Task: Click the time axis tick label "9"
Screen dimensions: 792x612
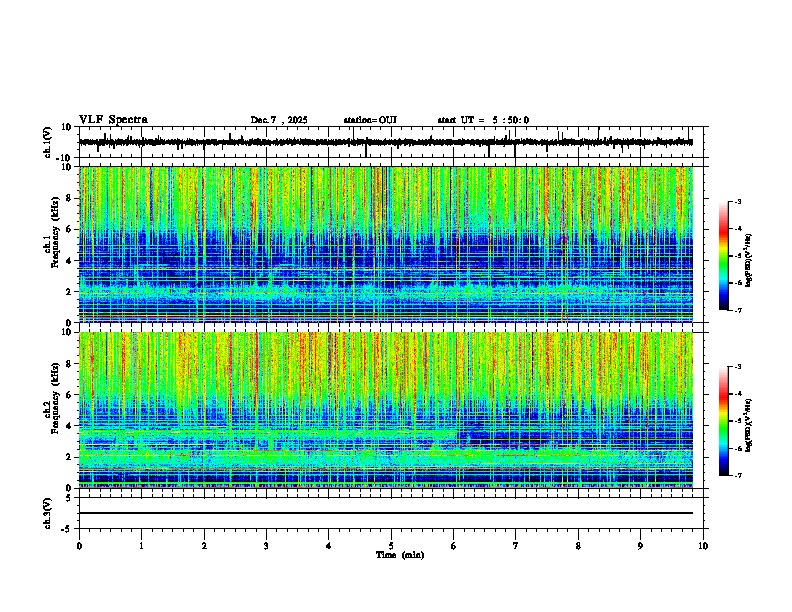Action: [640, 546]
